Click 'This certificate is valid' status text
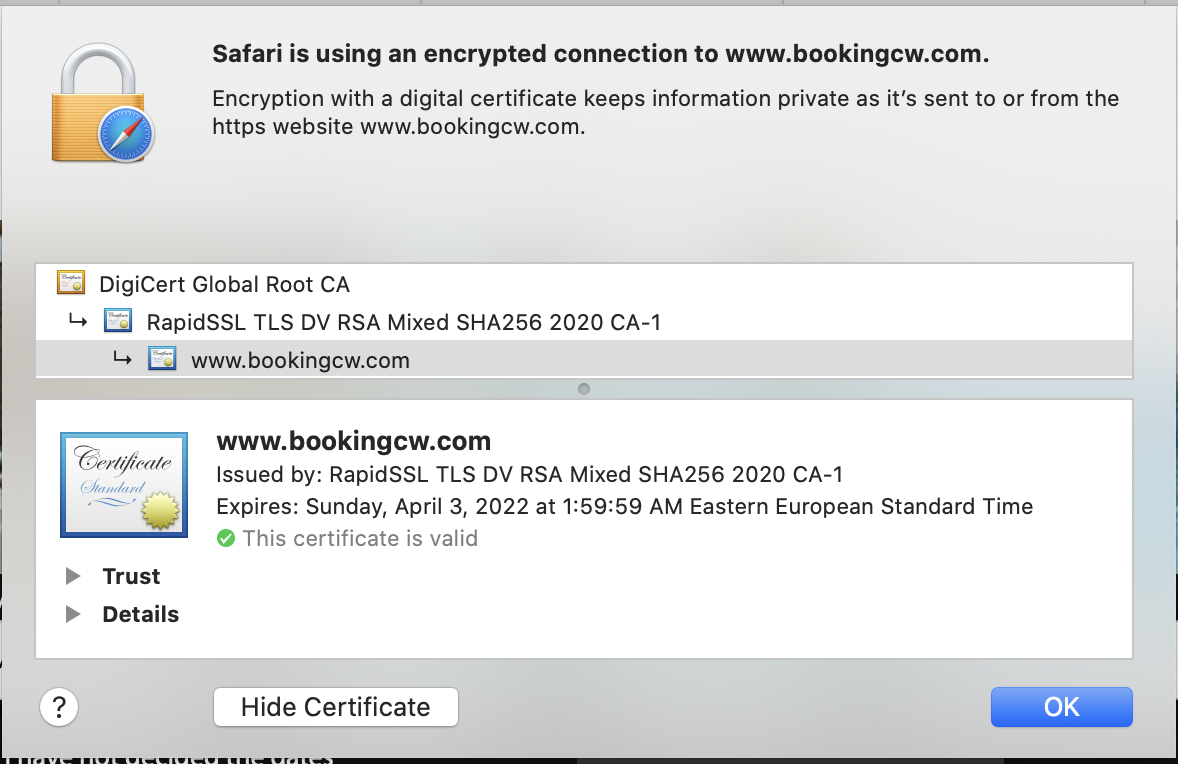Screen dimensions: 1178x764 point(360,539)
